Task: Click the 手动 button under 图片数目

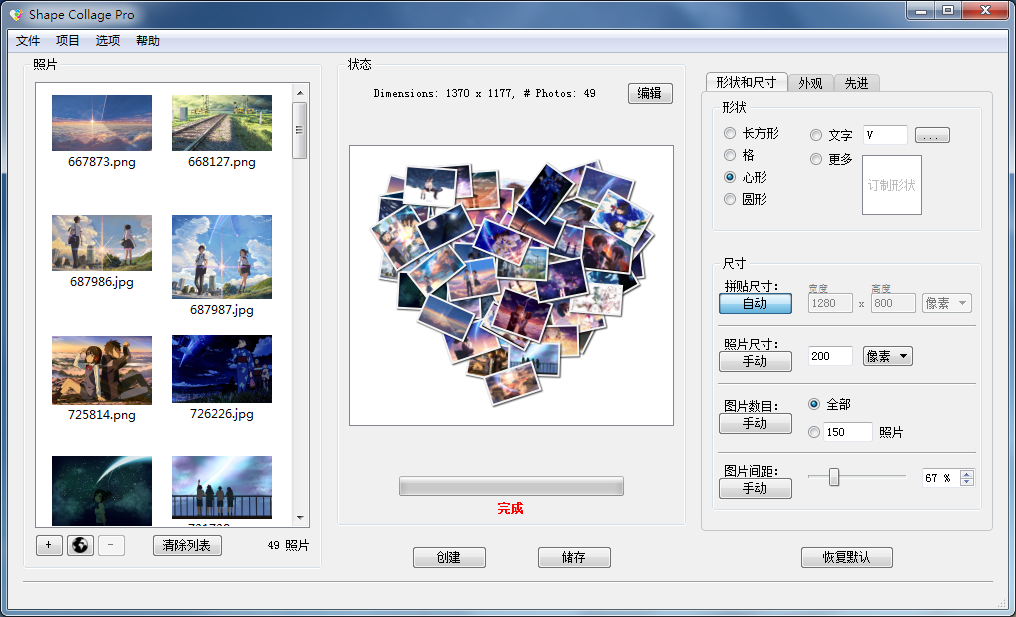Action: 756,424
